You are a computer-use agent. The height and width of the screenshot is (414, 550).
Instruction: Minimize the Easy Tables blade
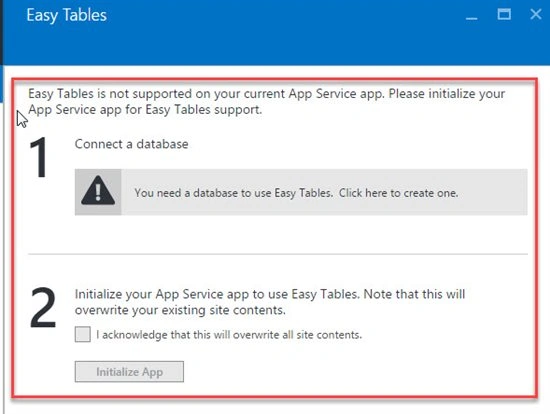pos(471,16)
